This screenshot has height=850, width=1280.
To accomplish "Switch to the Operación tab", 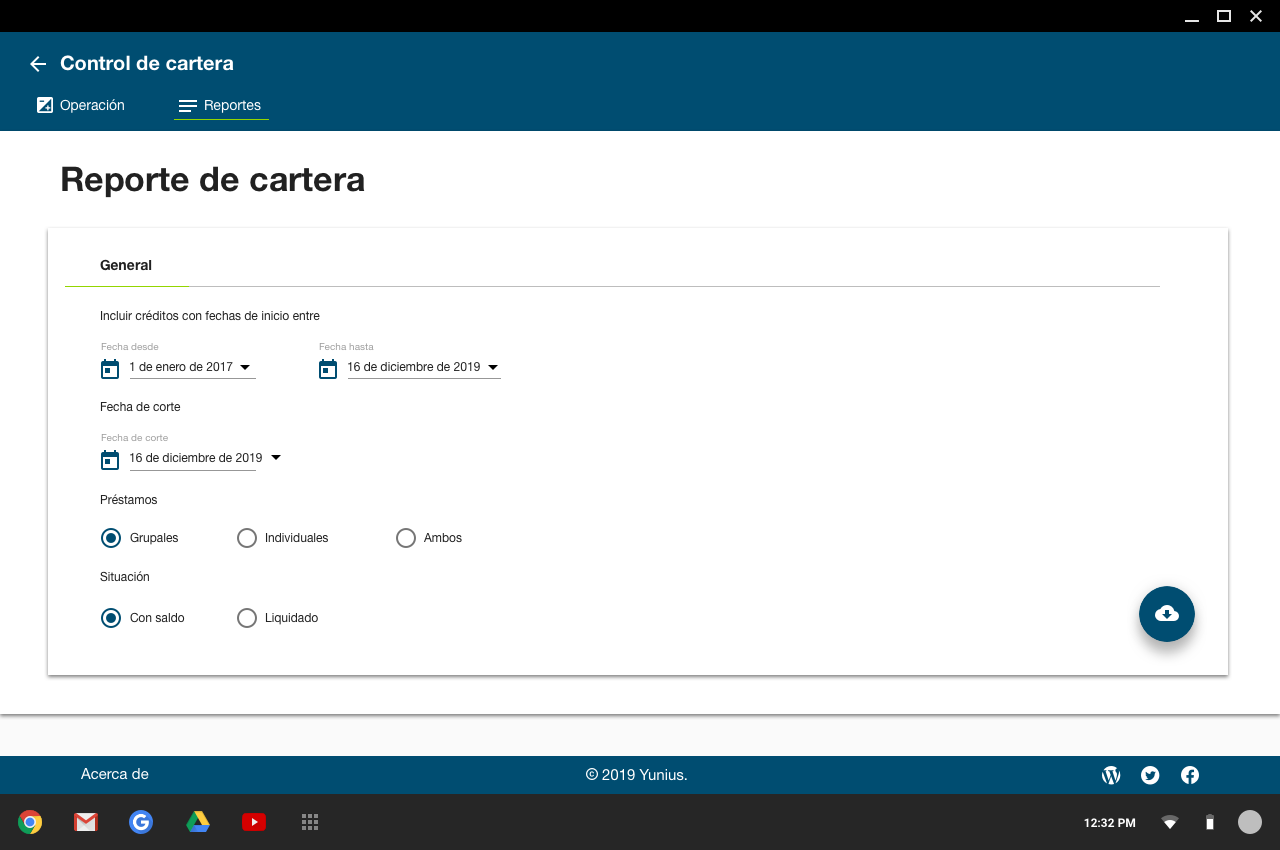I will 81,105.
